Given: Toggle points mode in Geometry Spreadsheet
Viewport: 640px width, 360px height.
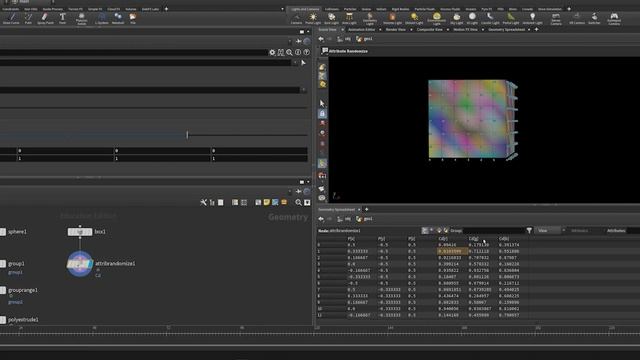Looking at the screenshot, I should (425, 231).
